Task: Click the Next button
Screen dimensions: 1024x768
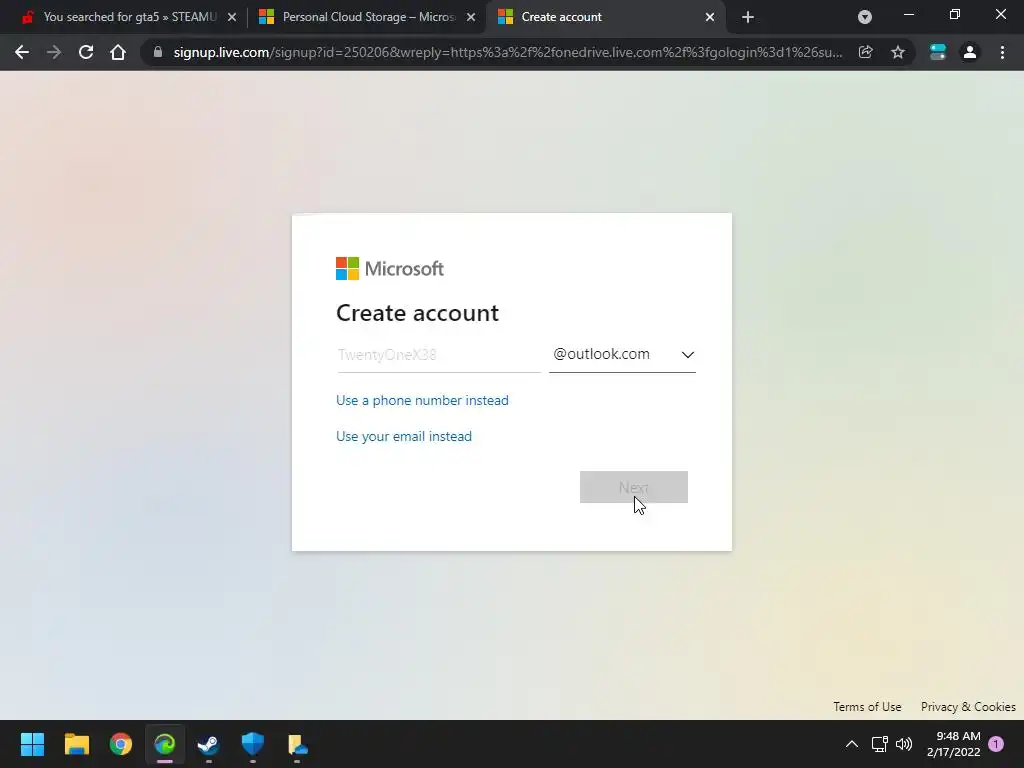Action: (x=633, y=487)
